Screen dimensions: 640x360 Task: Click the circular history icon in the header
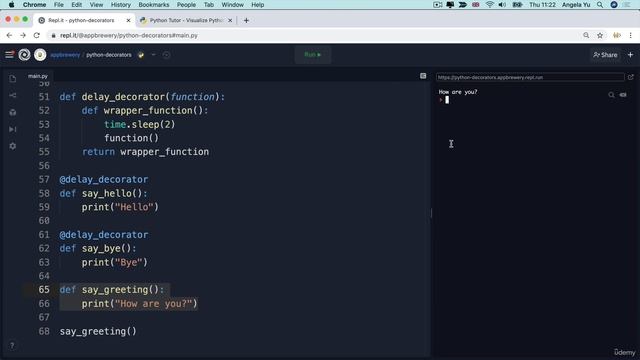pyautogui.click(x=166, y=55)
